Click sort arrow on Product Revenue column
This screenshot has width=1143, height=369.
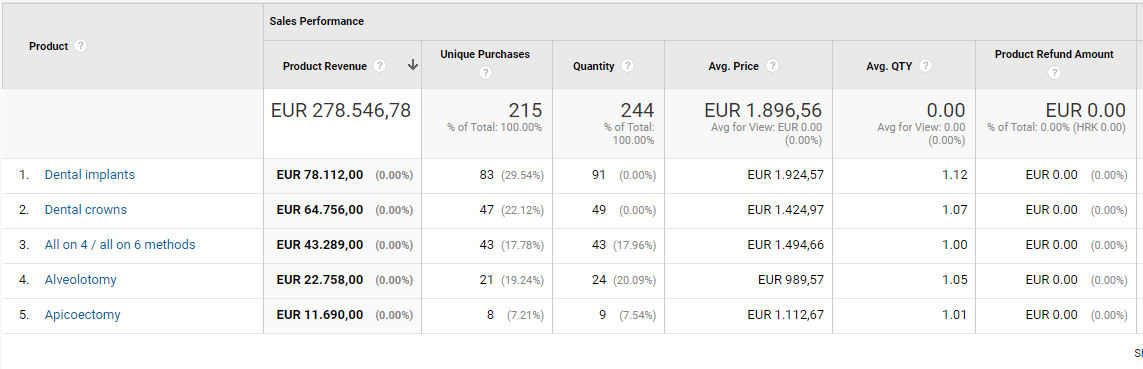[413, 66]
